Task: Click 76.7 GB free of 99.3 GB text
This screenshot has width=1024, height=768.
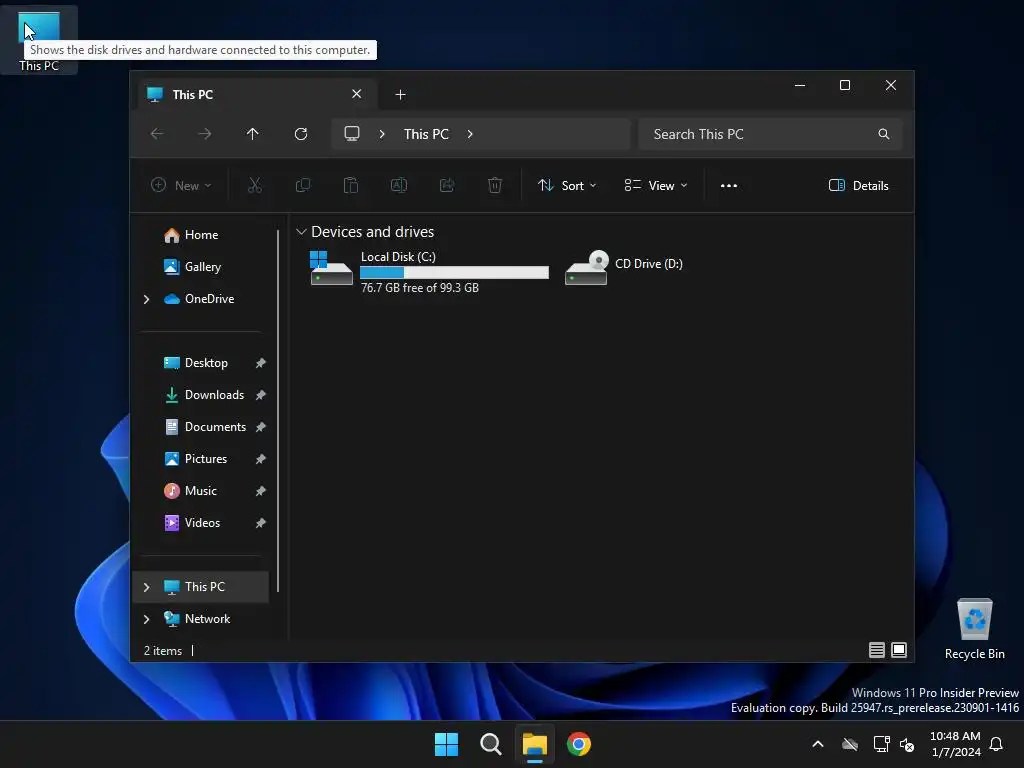Action: 420,288
